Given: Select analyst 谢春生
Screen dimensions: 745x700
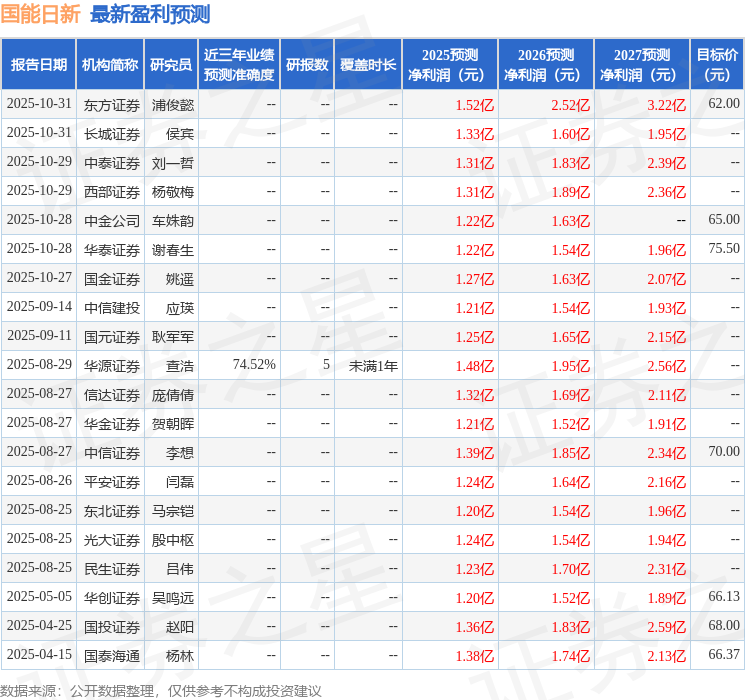Looking at the screenshot, I should [173, 250].
